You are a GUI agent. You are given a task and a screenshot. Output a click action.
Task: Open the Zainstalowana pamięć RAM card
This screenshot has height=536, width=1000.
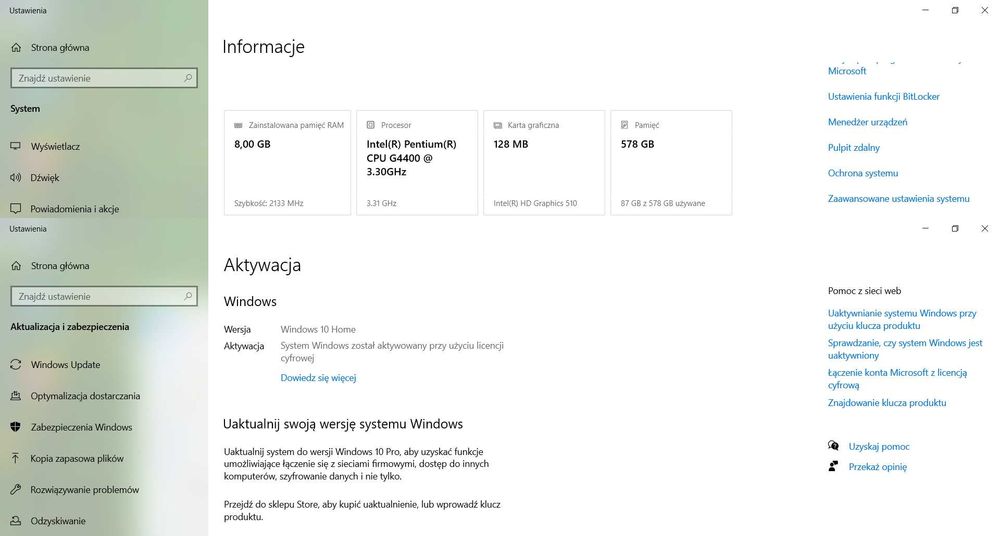click(288, 162)
